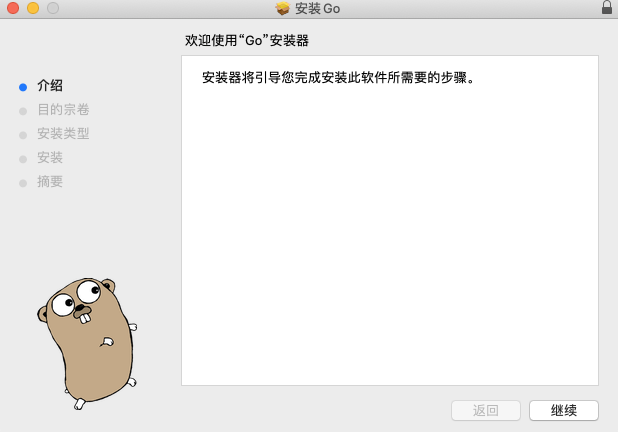Select the 目的宗卷 step in sidebar
The image size is (618, 432).
click(x=63, y=110)
